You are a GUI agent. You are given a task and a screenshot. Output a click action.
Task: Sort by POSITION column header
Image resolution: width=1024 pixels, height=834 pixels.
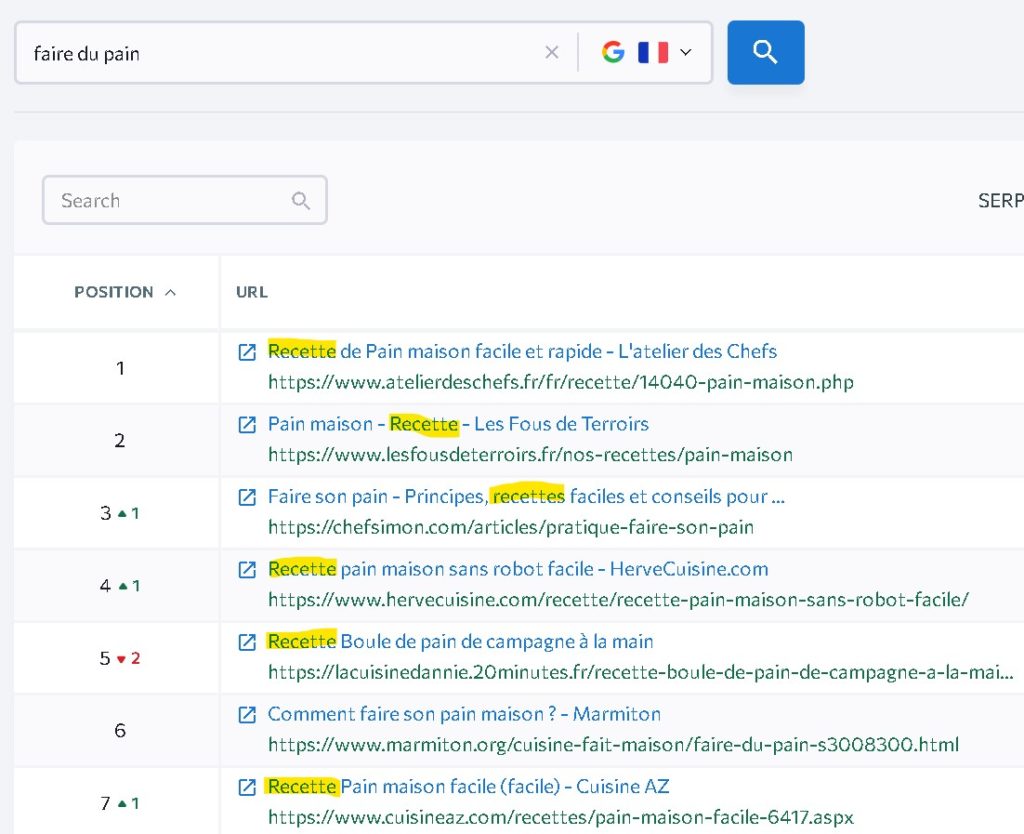[x=125, y=292]
